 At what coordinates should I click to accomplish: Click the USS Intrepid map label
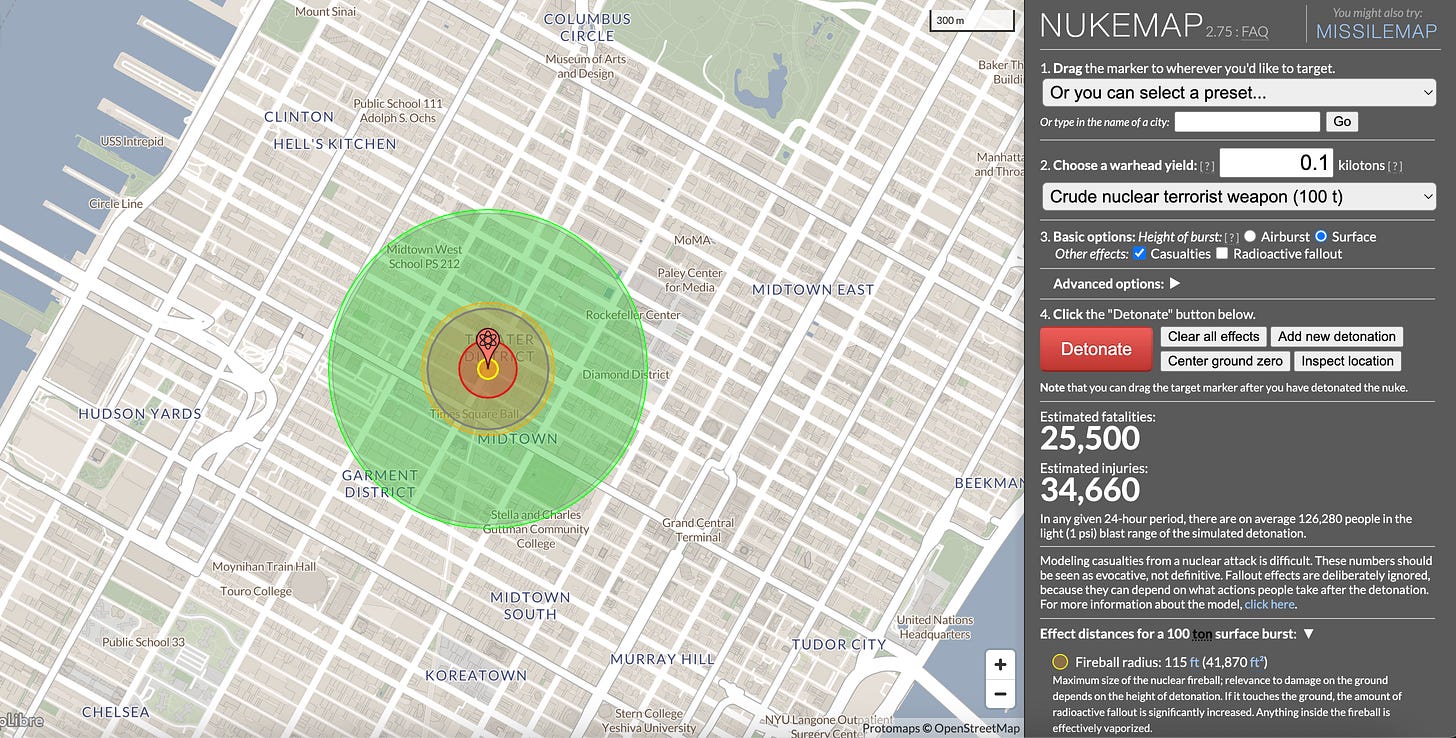pos(131,141)
